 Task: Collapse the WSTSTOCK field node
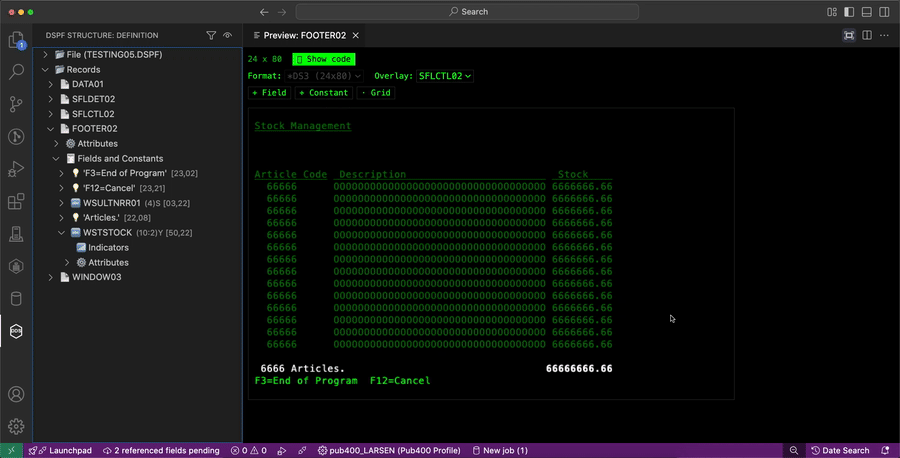(x=62, y=232)
